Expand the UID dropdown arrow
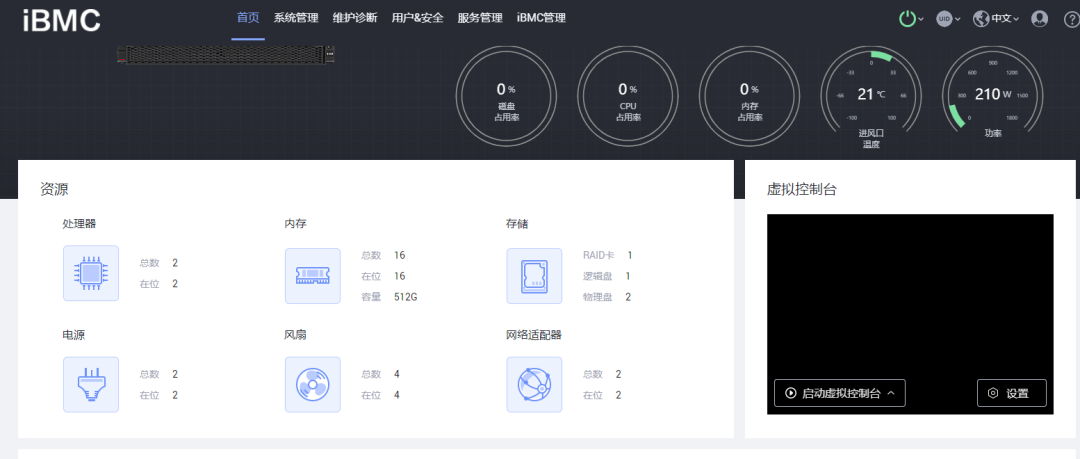The height and width of the screenshot is (459, 1080). point(957,19)
